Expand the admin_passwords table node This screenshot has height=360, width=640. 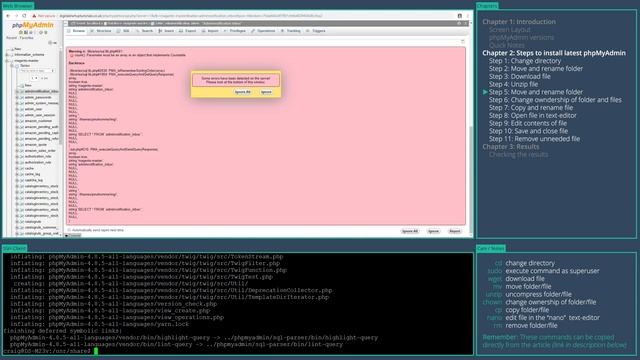pyautogui.click(x=17, y=98)
